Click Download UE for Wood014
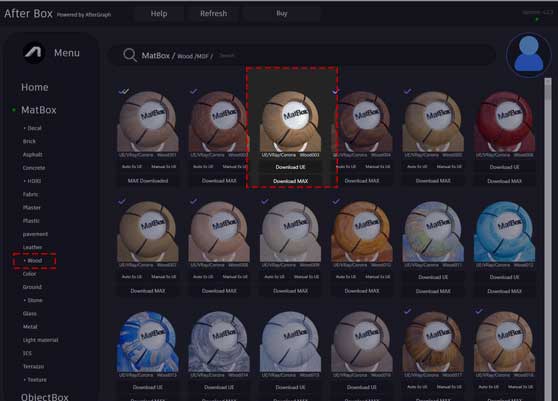The height and width of the screenshot is (401, 558). coord(219,387)
